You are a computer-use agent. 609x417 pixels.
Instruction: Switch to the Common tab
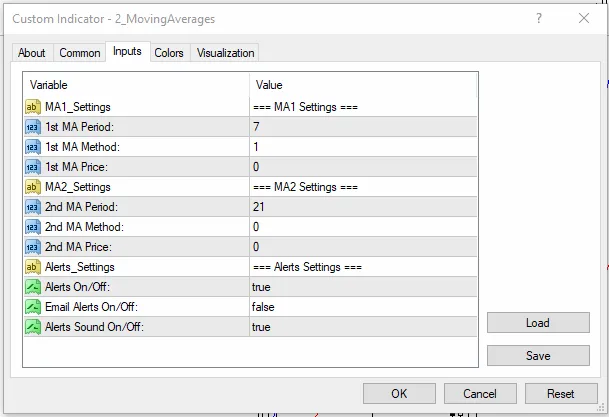80,53
